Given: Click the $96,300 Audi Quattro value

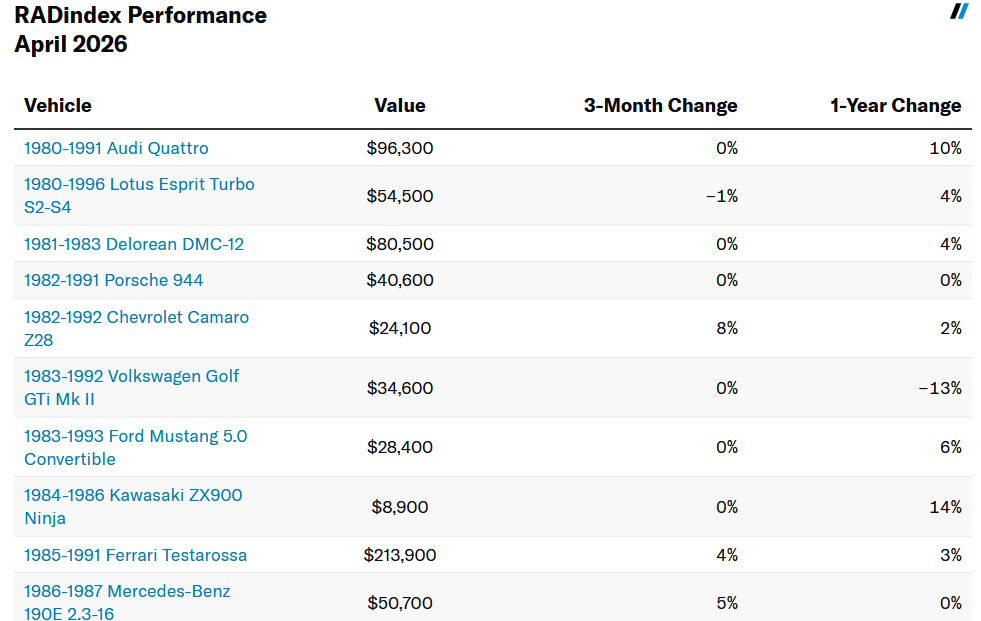Looking at the screenshot, I should (400, 148).
